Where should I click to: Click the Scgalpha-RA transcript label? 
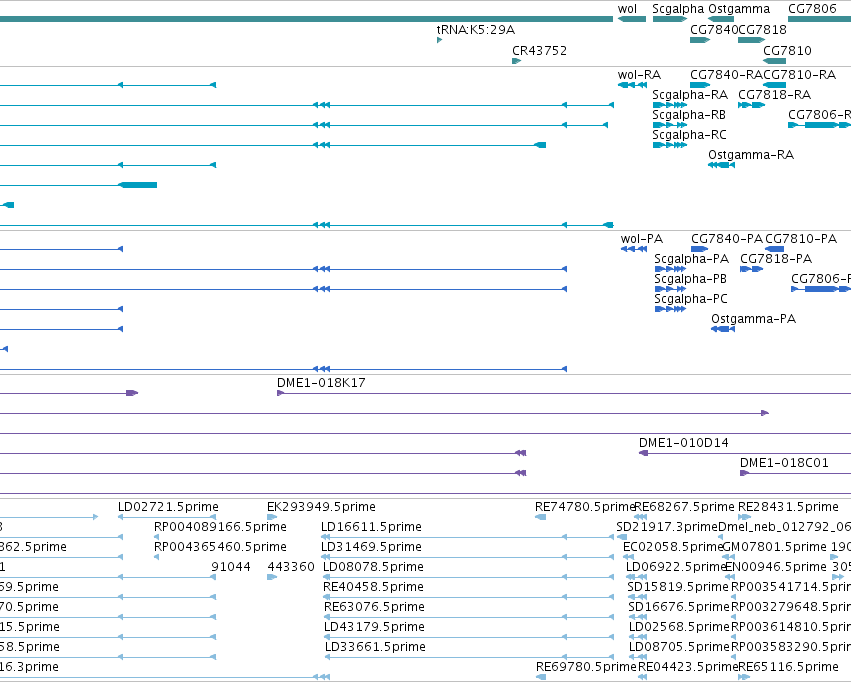(x=690, y=95)
